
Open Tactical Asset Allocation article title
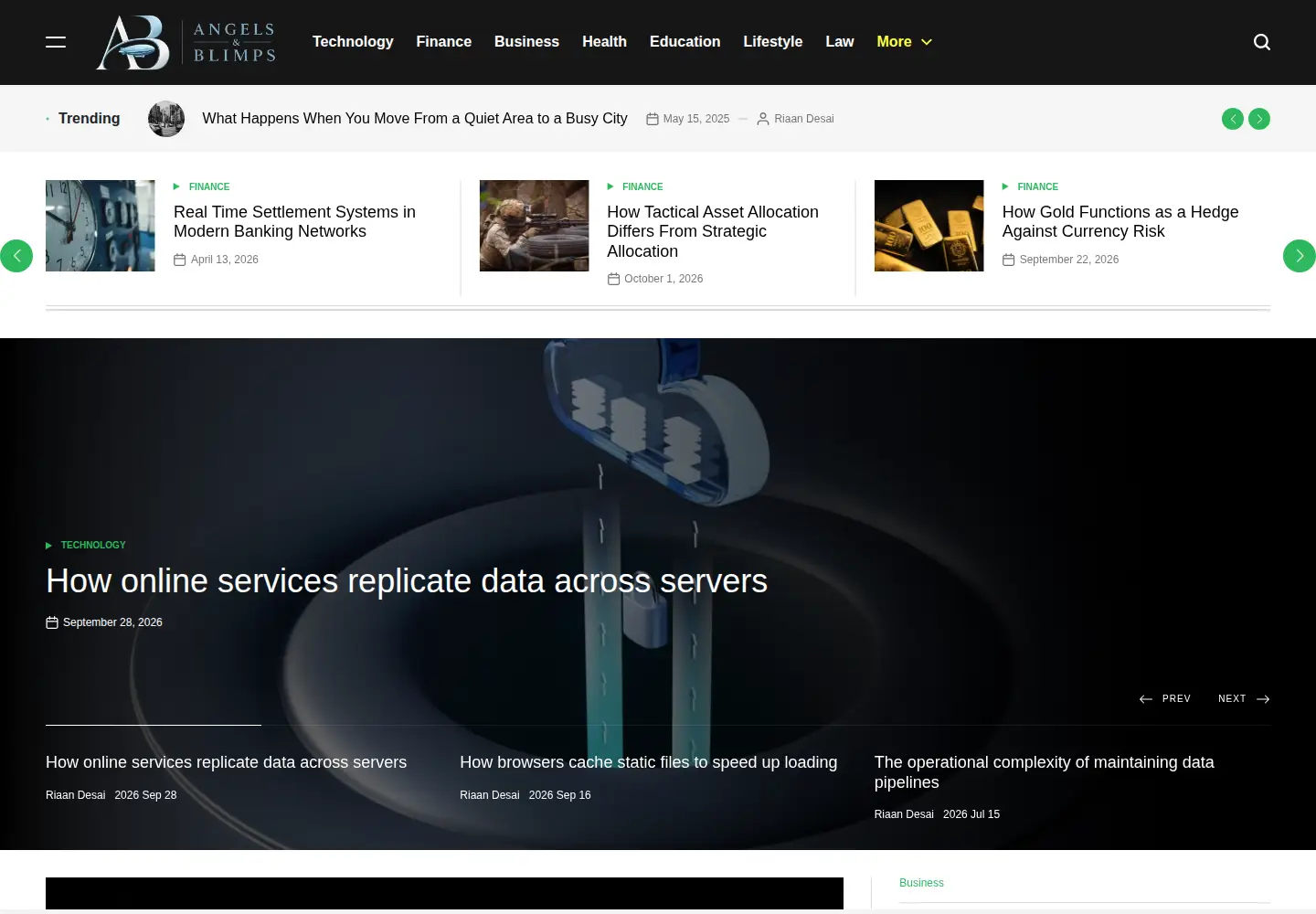point(713,231)
